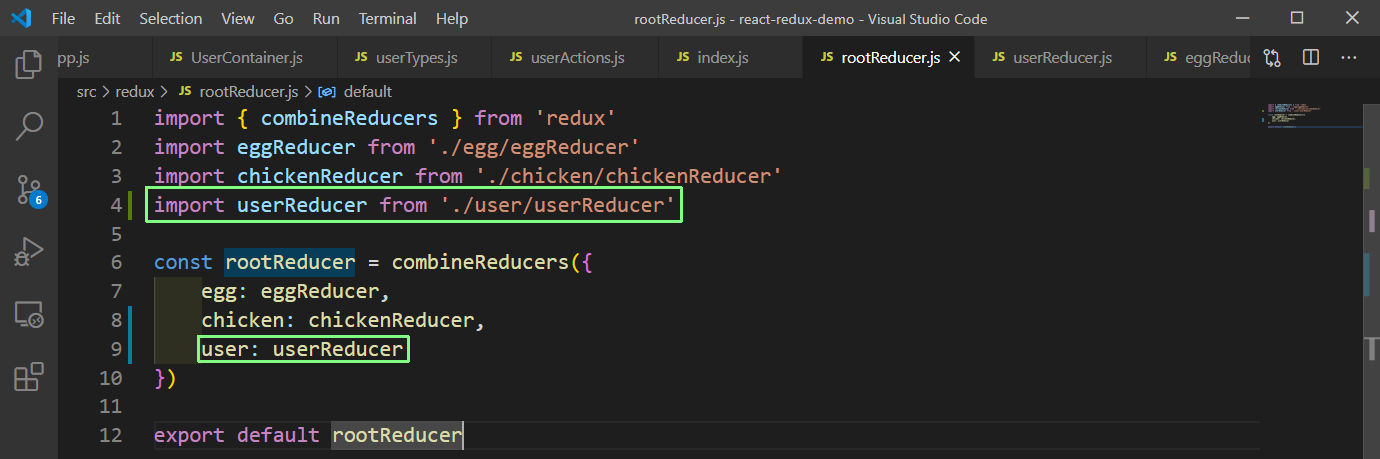
Task: Open the Edit menu
Action: [107, 19]
